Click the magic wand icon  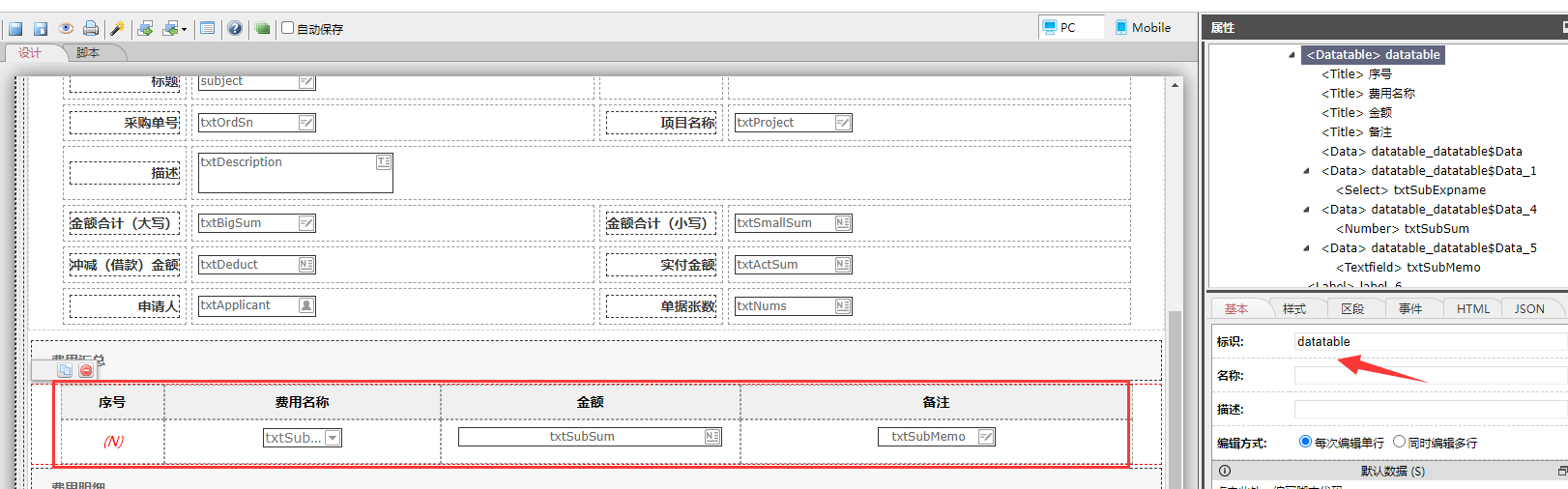[x=117, y=28]
